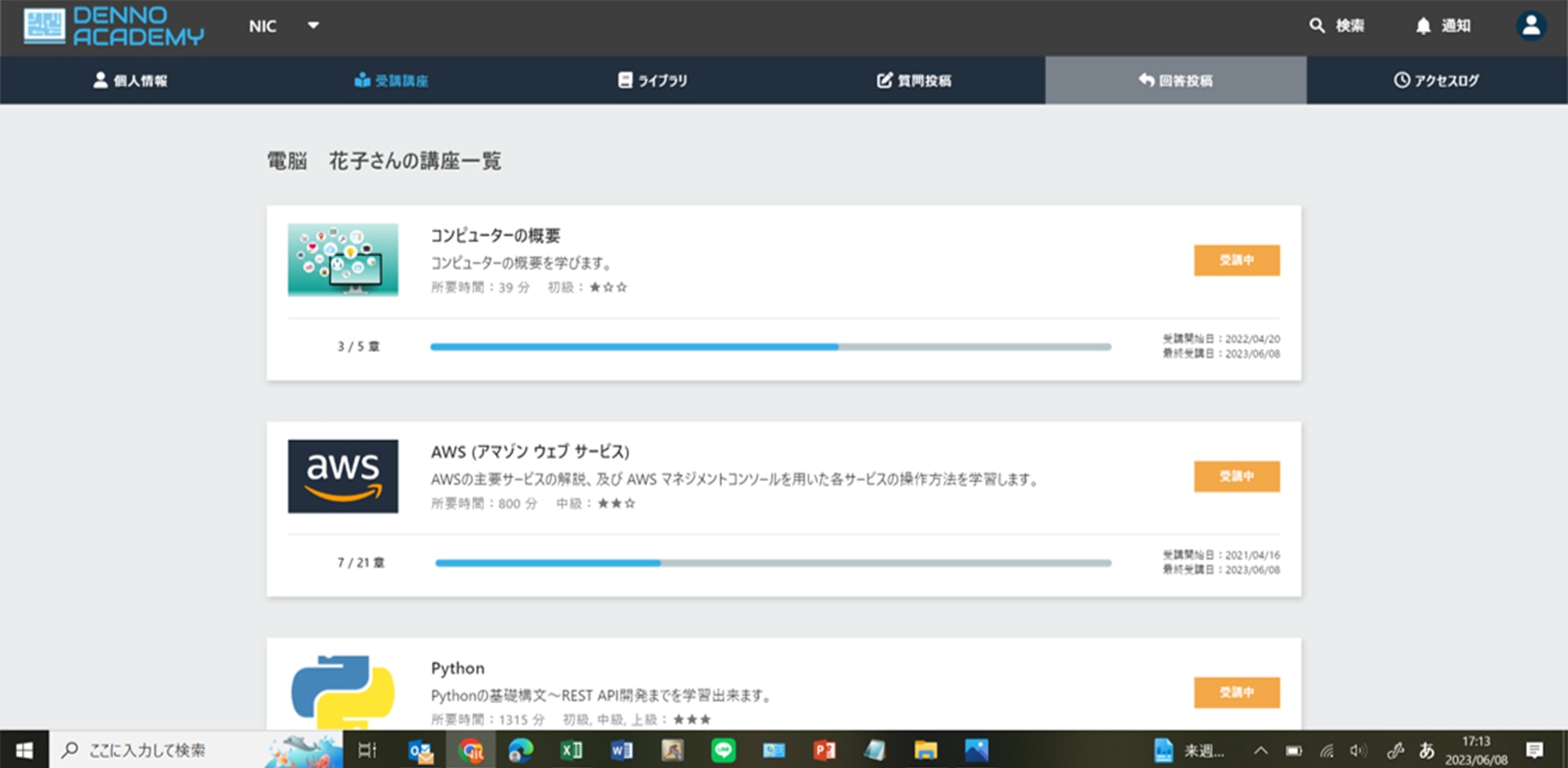Open the Windows Start menu
This screenshot has width=1568, height=768.
tap(24, 750)
